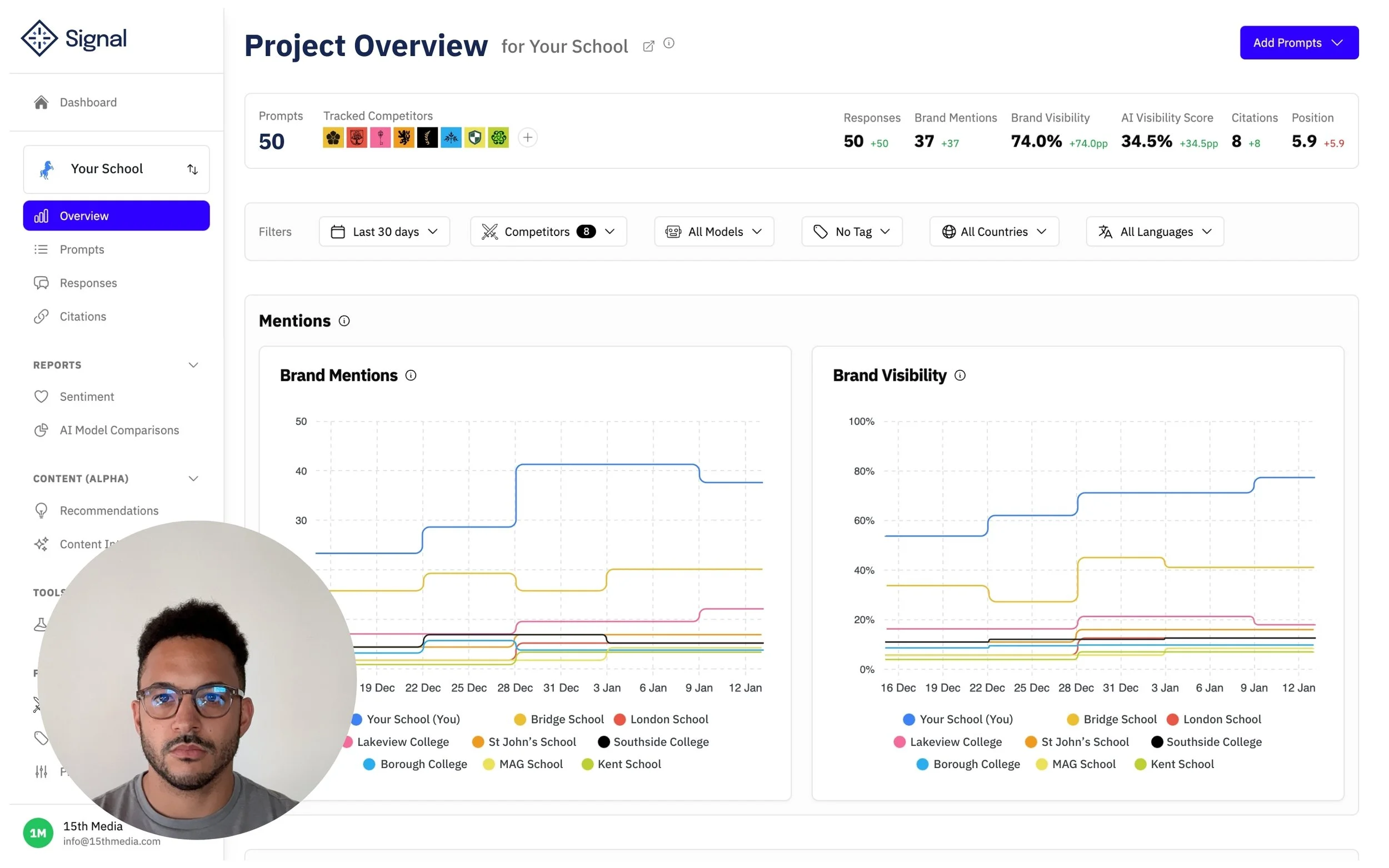
Task: Open the Last 30 days date filter
Action: (x=383, y=232)
